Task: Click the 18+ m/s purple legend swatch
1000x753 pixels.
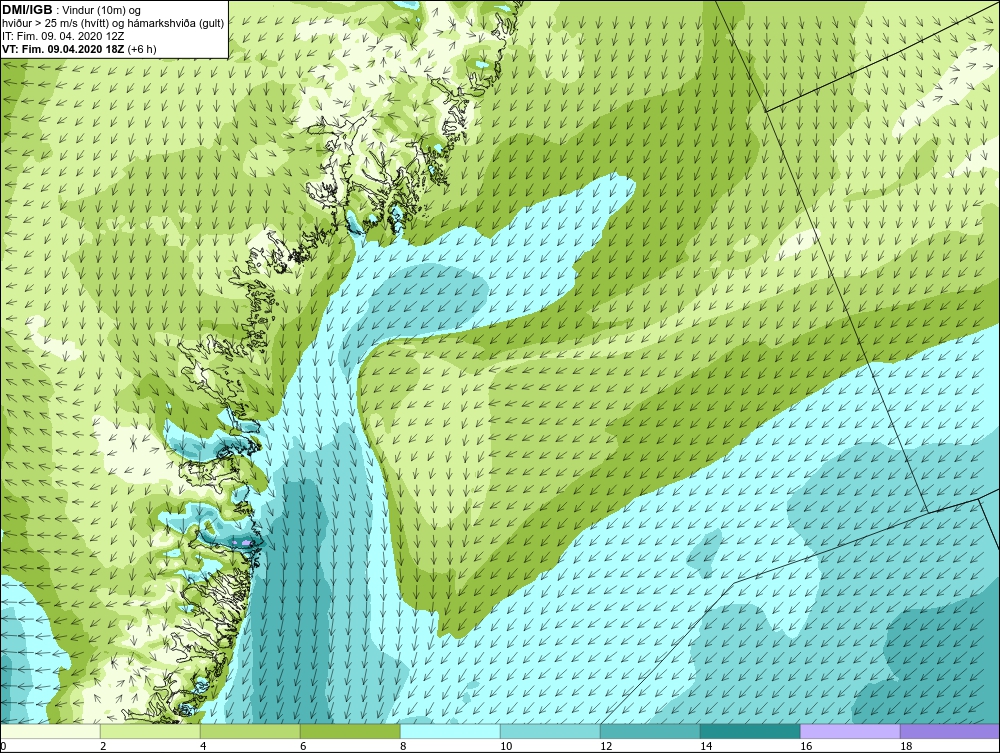Action: pyautogui.click(x=950, y=731)
